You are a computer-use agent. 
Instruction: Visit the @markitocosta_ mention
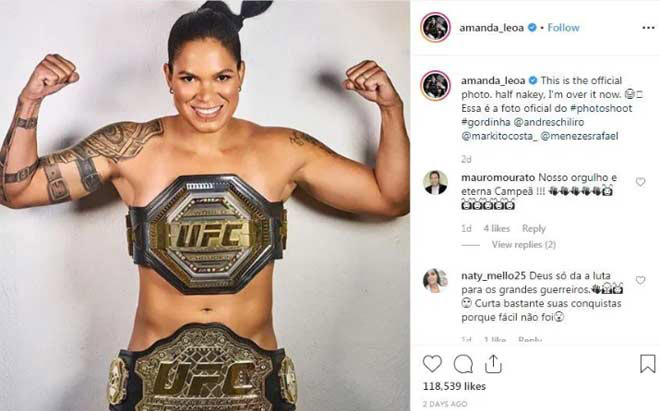(x=500, y=136)
